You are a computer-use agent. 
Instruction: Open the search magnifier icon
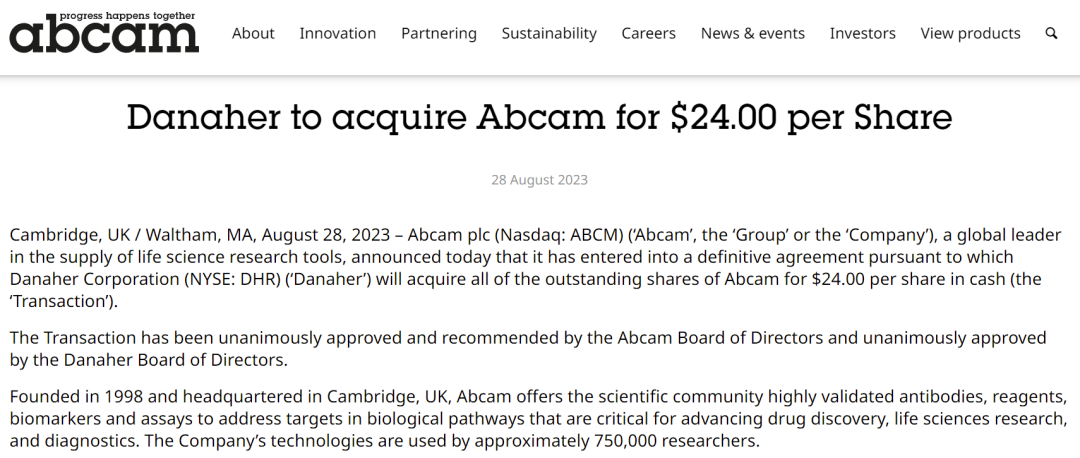click(1051, 34)
